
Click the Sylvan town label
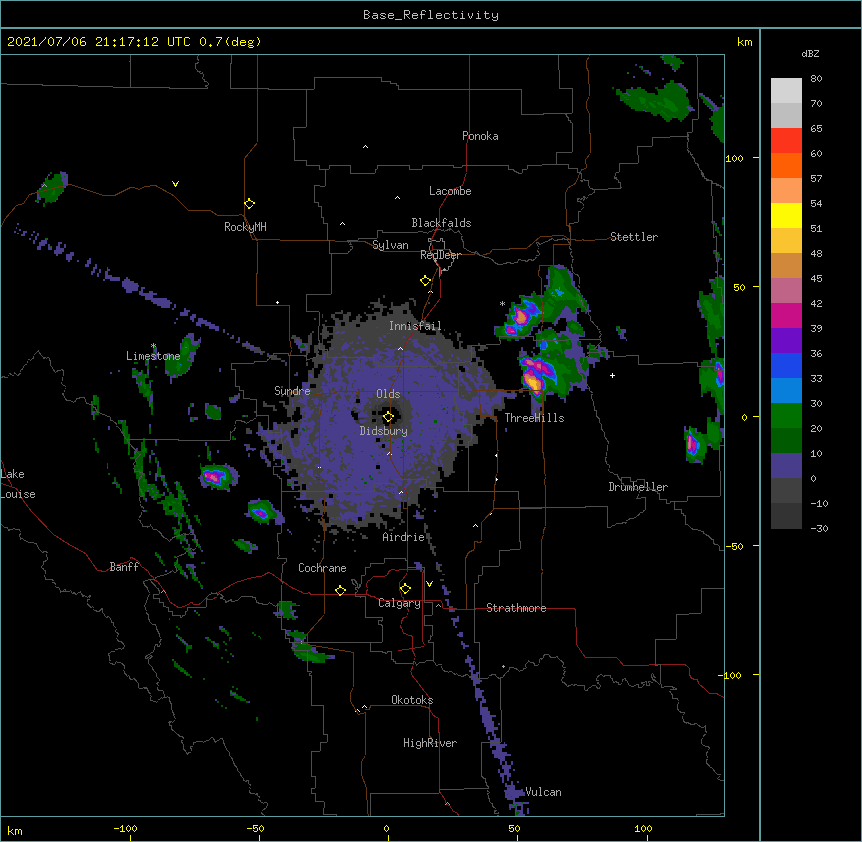point(390,245)
